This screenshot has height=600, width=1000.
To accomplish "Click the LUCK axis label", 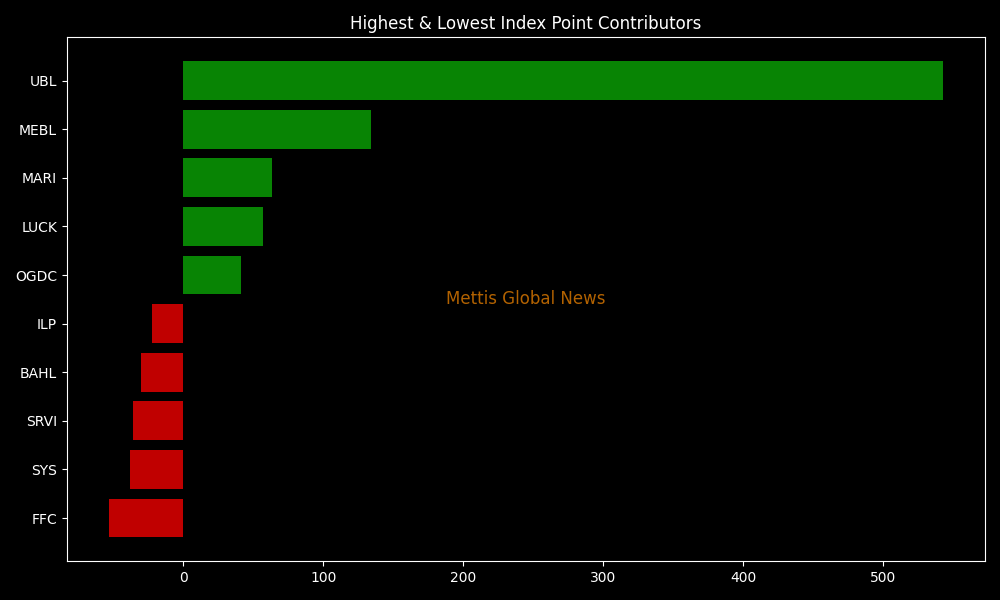I will coord(40,228).
